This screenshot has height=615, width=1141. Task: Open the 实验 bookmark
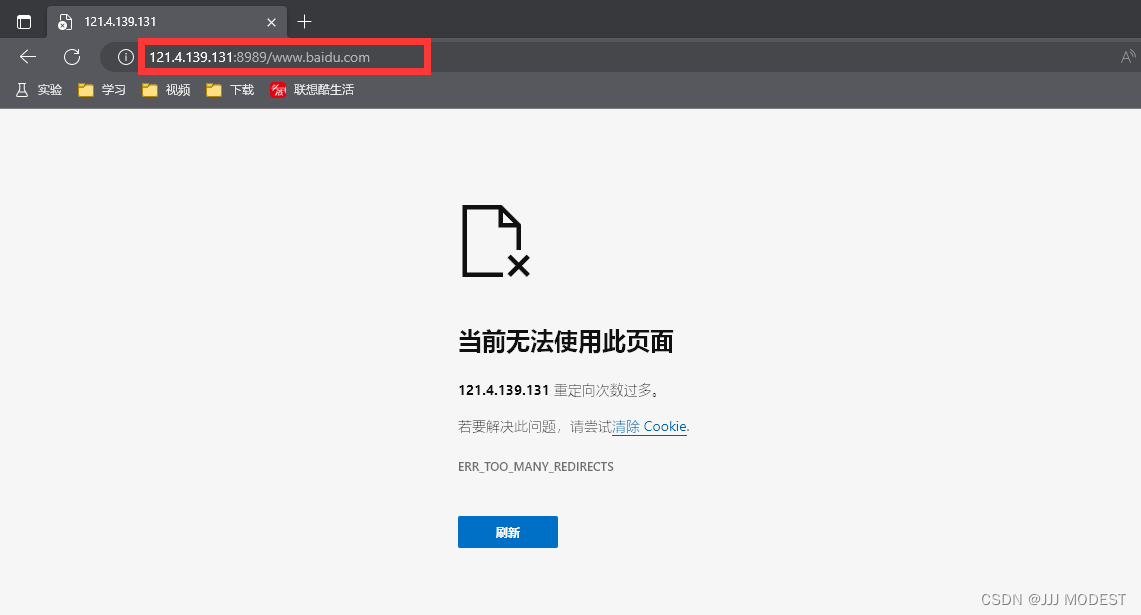coord(39,90)
